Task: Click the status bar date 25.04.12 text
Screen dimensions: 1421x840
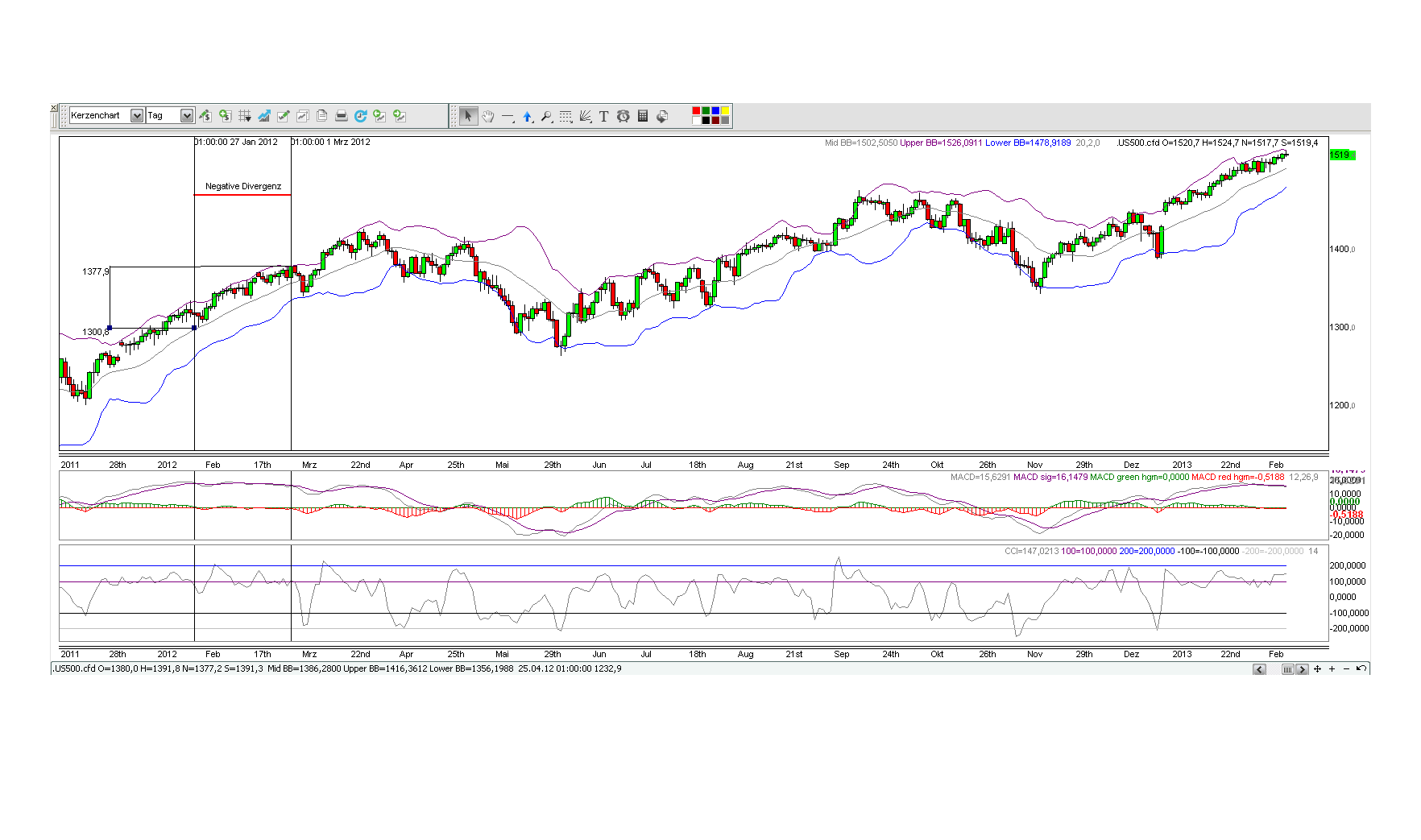Action: pyautogui.click(x=535, y=668)
